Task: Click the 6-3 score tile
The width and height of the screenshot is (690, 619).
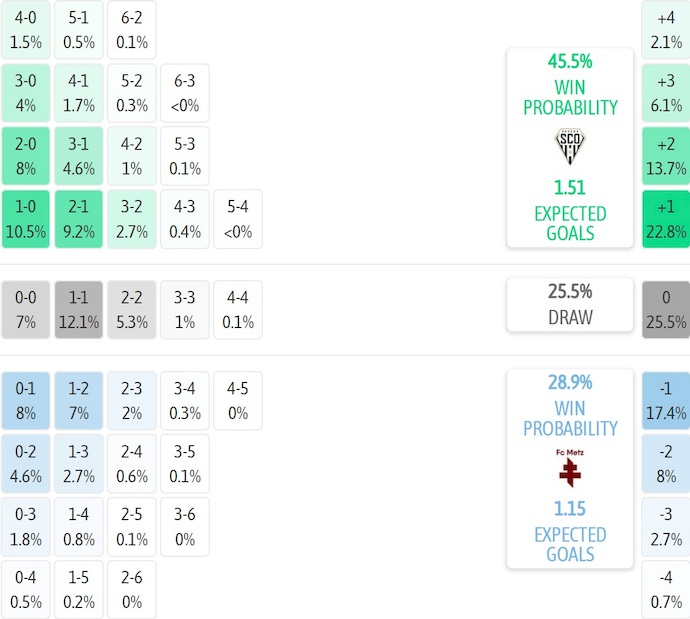Action: click(185, 93)
